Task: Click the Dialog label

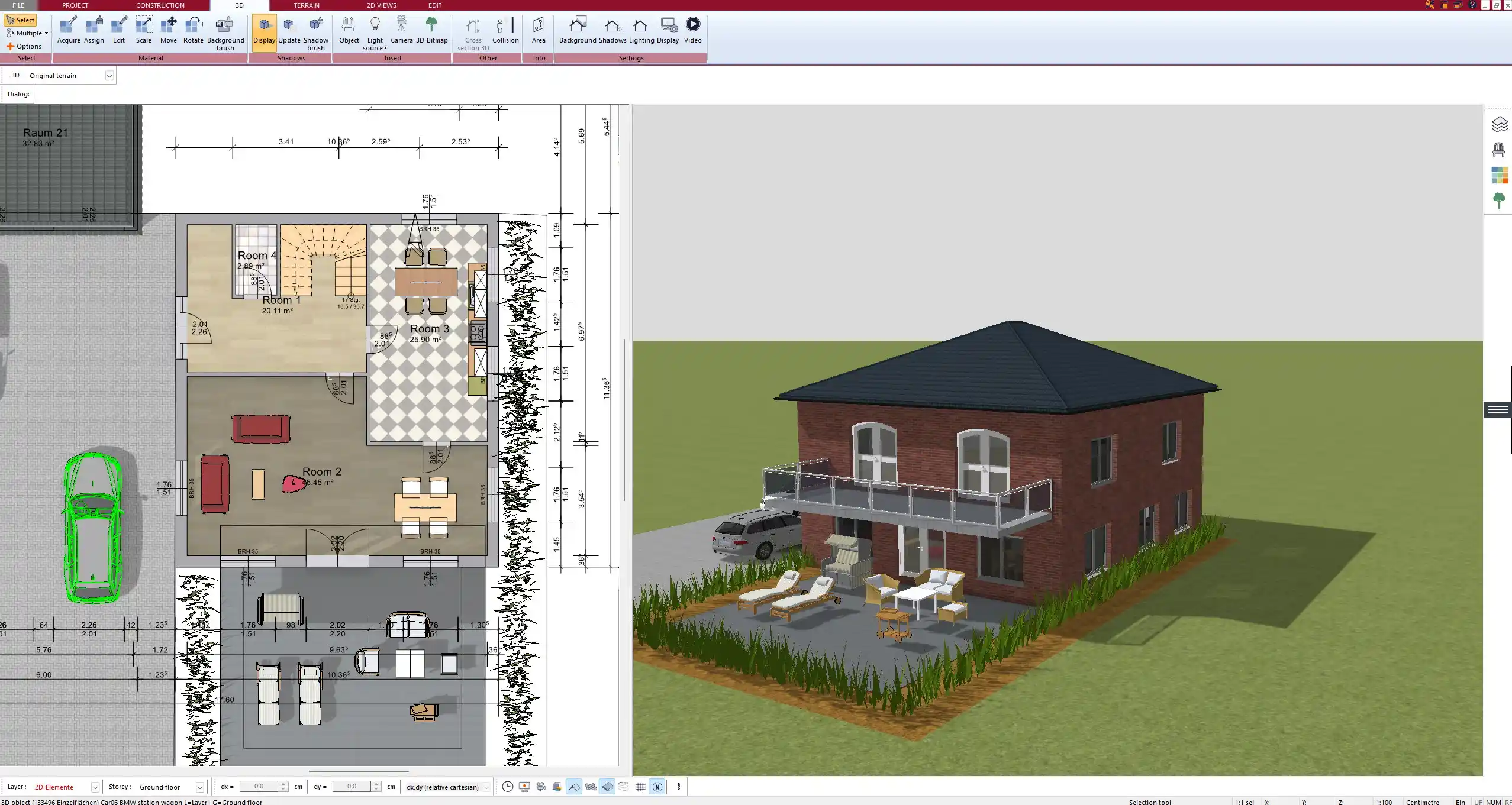Action: (x=18, y=94)
